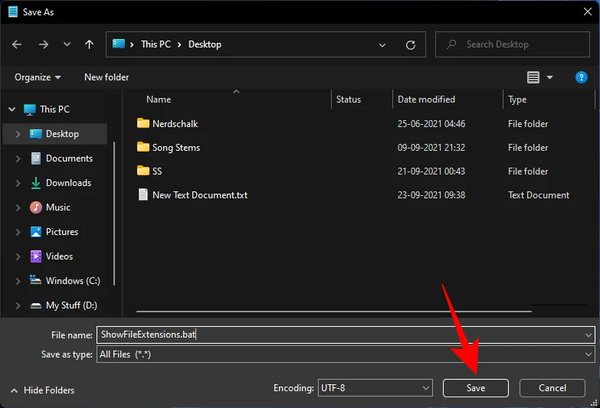Image resolution: width=600 pixels, height=408 pixels.
Task: Select the New Text Document.txt file
Action: pyautogui.click(x=200, y=195)
